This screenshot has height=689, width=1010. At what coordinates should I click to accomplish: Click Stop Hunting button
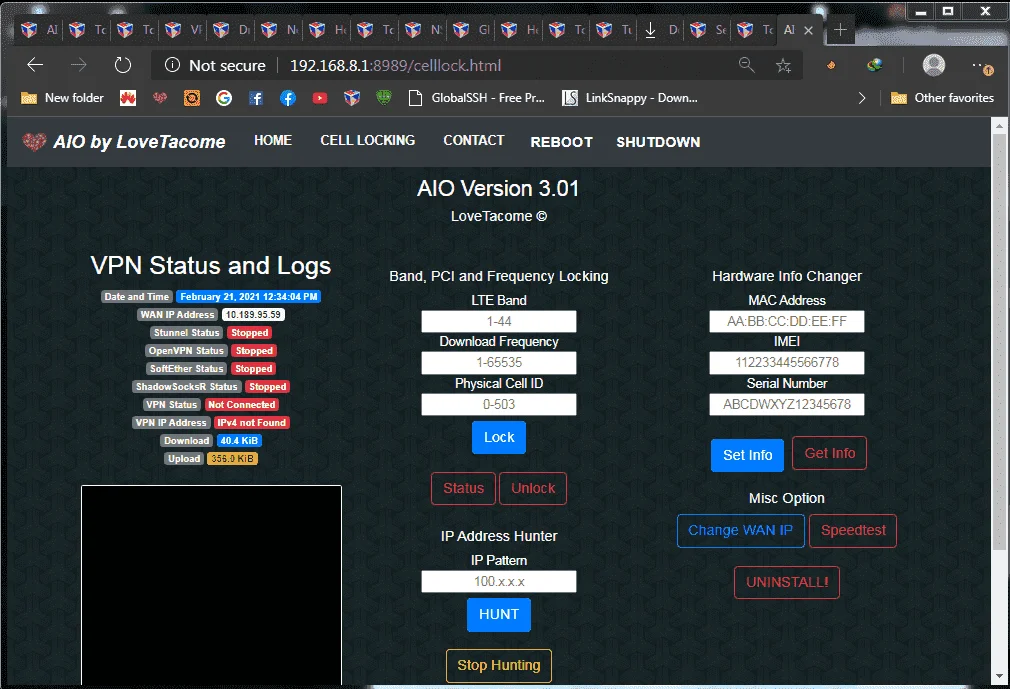[499, 665]
